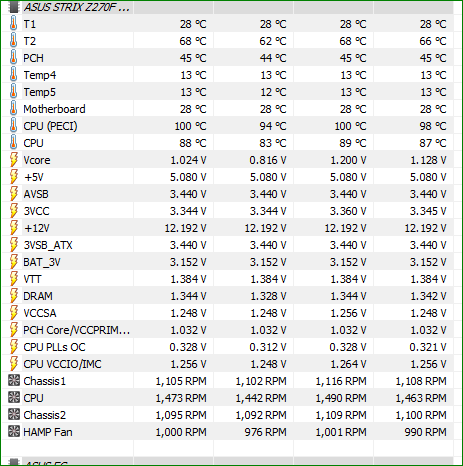Click the lightning bolt icon beside Vcore
The height and width of the screenshot is (466, 463).
(x=14, y=160)
